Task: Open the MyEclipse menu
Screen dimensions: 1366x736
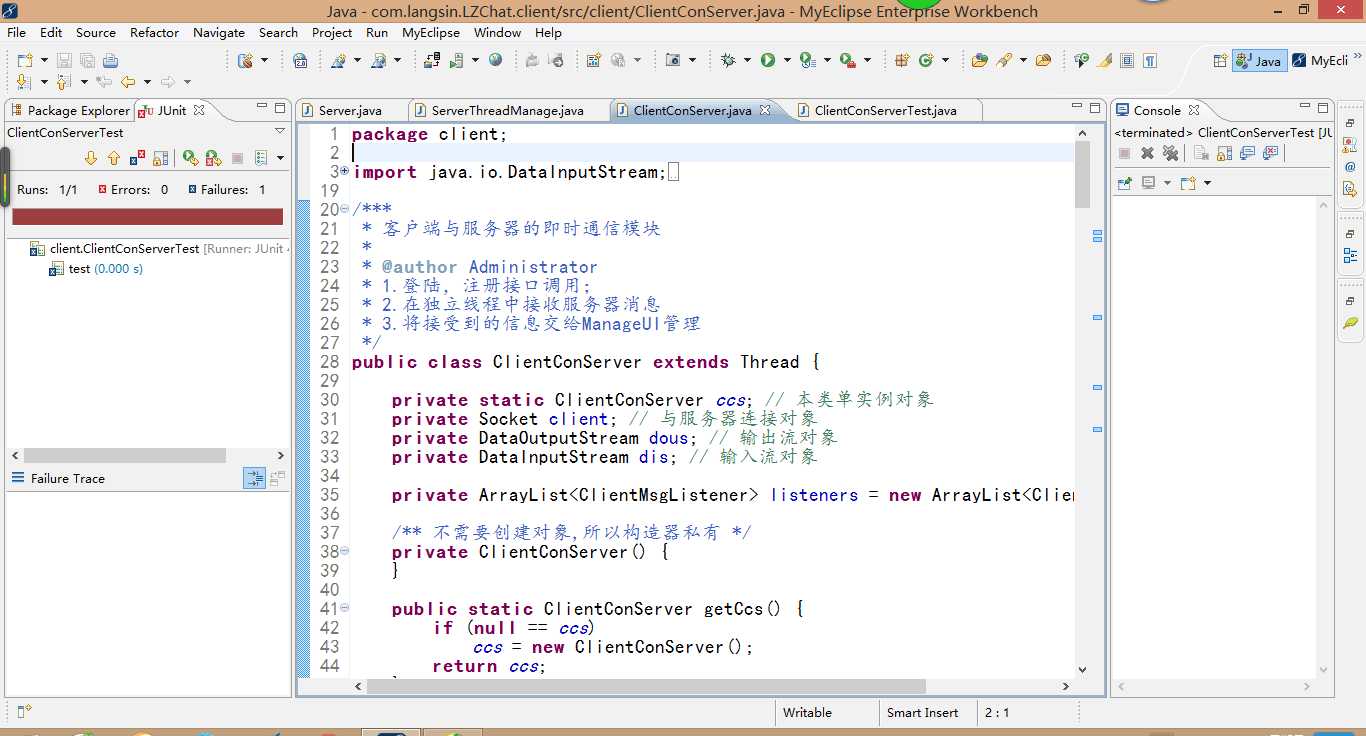Action: coord(431,32)
